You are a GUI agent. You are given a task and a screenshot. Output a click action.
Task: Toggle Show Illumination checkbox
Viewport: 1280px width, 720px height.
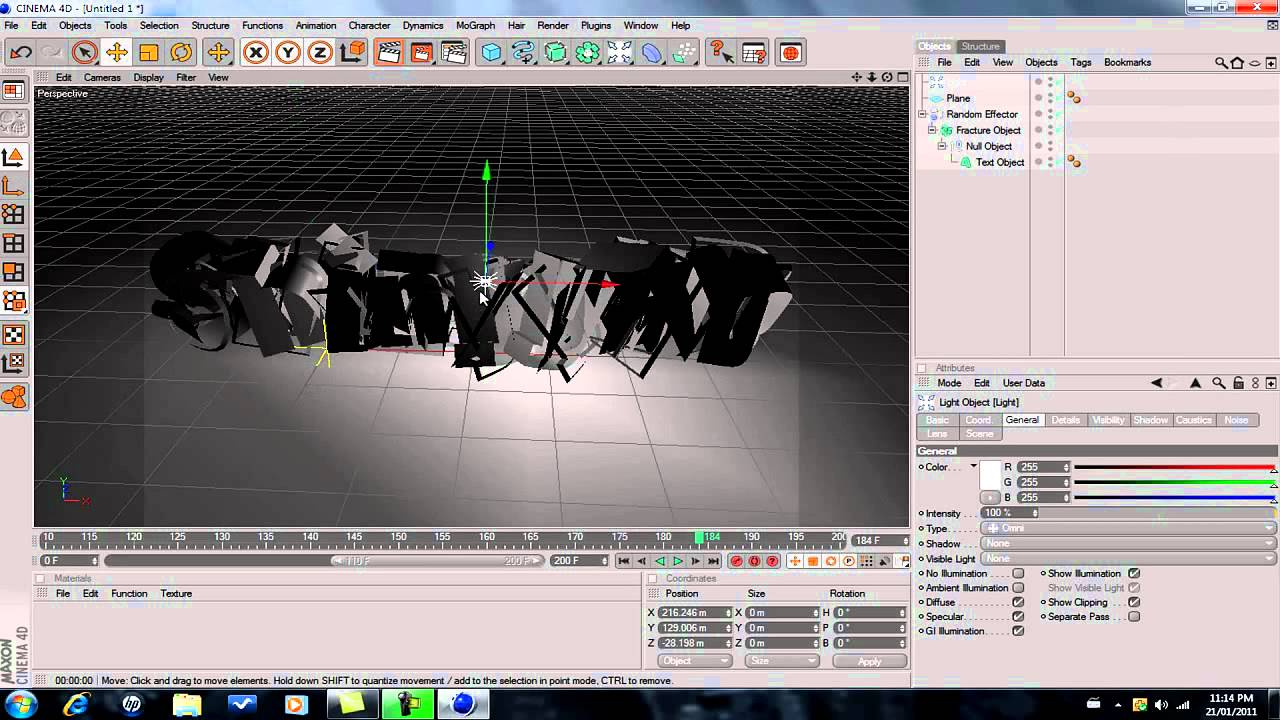(x=1134, y=574)
